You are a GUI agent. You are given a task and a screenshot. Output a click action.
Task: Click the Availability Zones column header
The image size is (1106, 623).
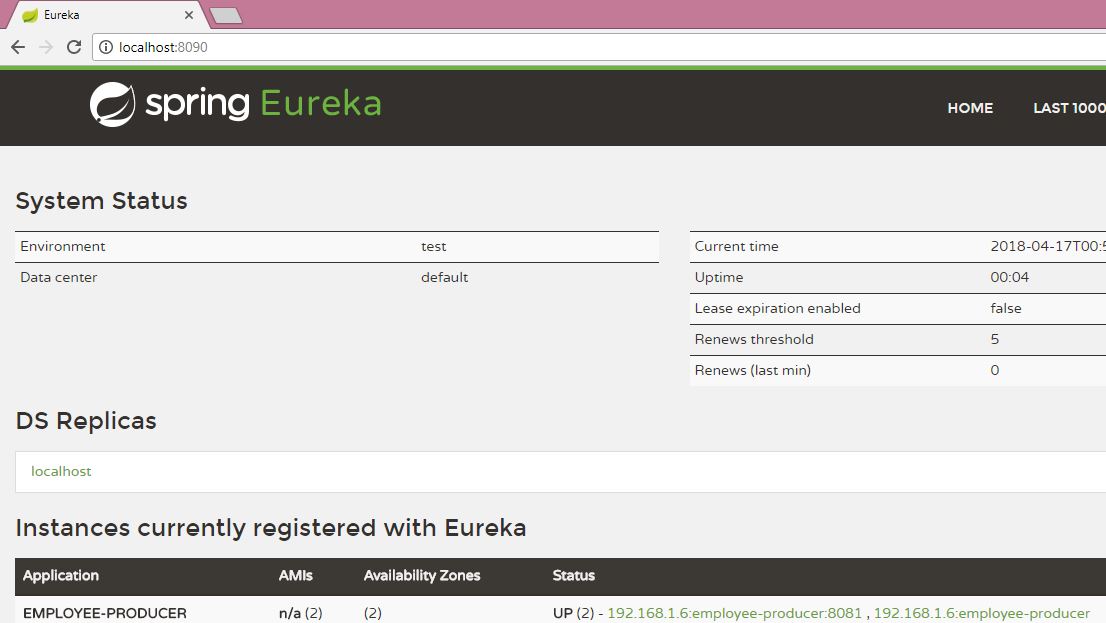[422, 575]
